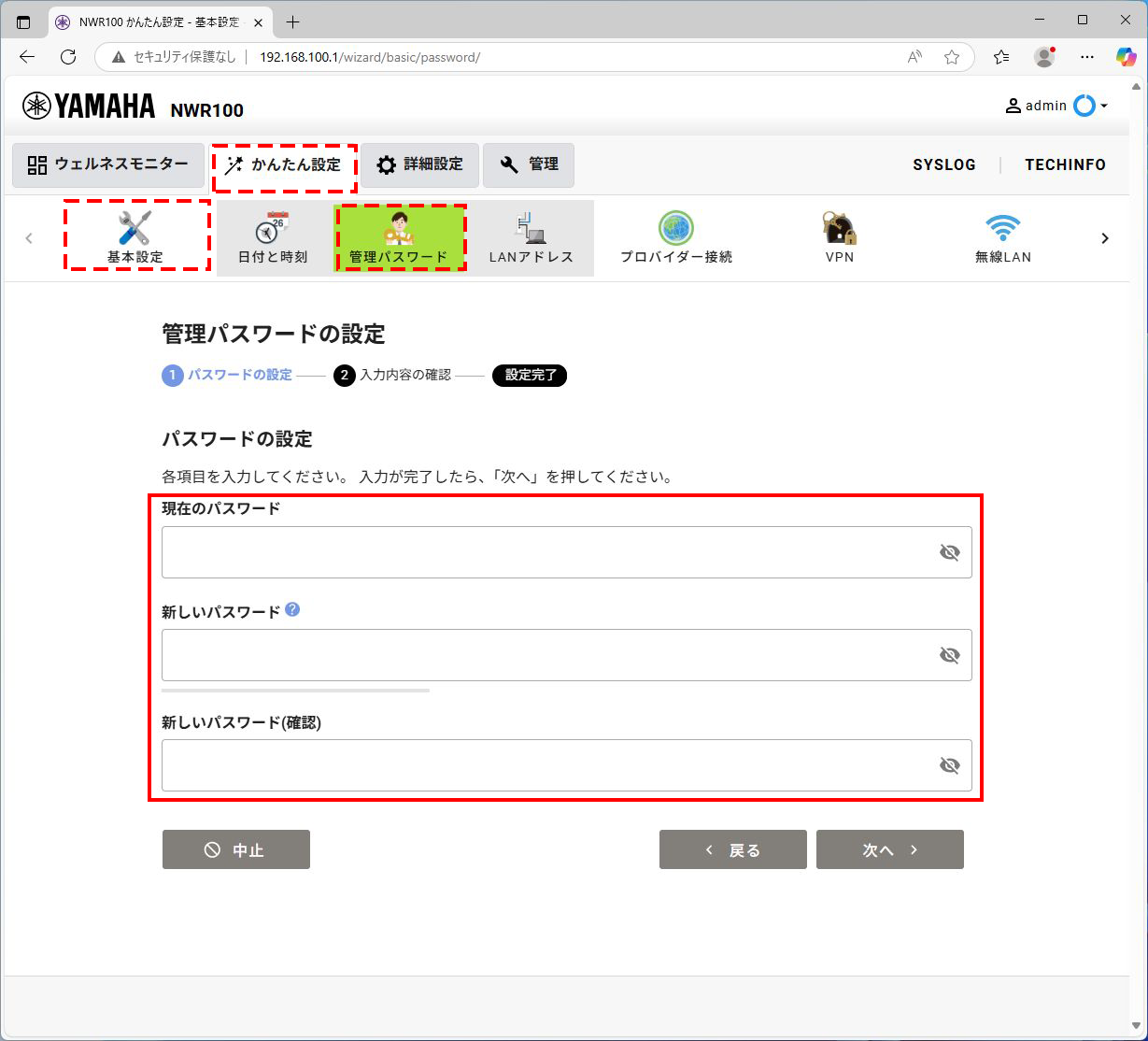Open the 管理パスワード settings icon
Screen dimensions: 1148x1041
pos(400,236)
